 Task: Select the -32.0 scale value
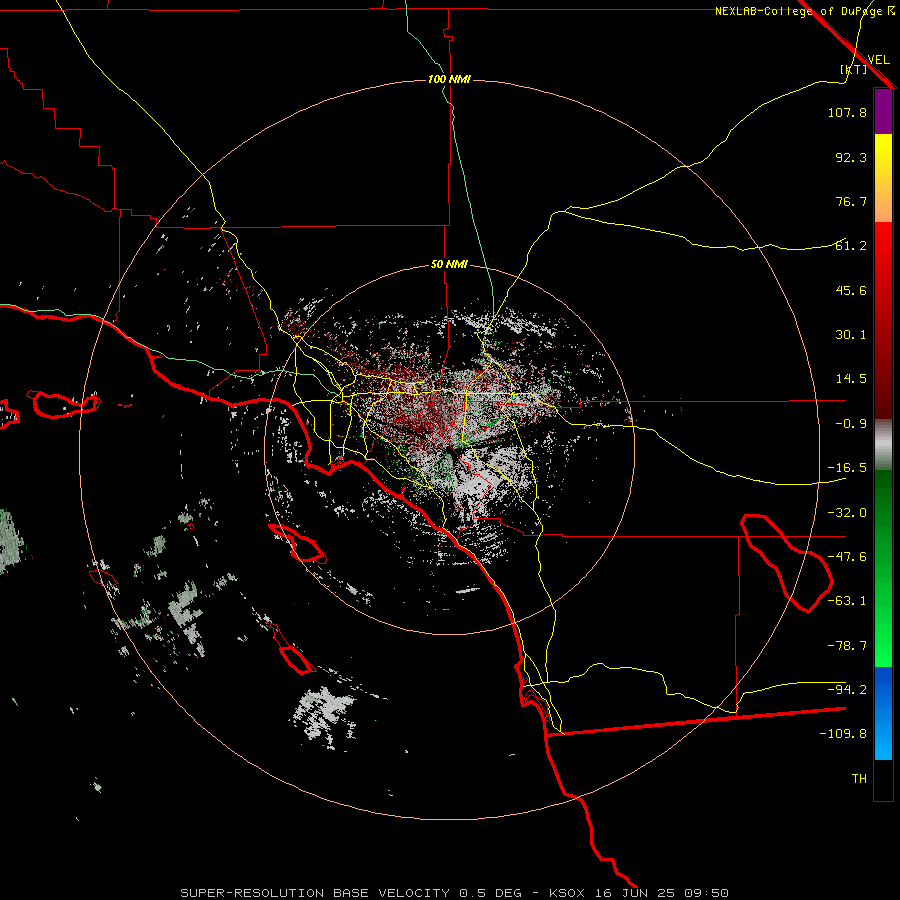pyautogui.click(x=847, y=513)
